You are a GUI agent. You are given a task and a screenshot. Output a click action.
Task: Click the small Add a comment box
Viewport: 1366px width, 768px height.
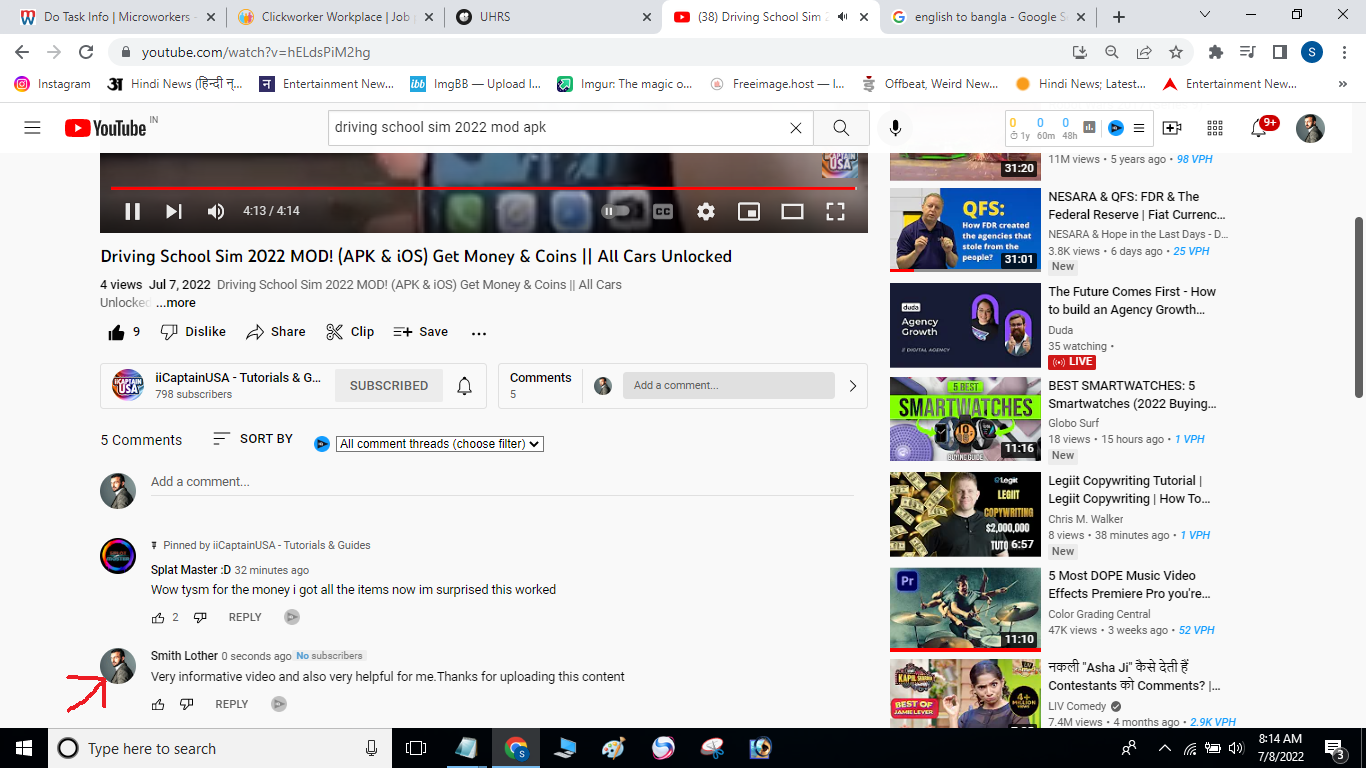click(728, 385)
